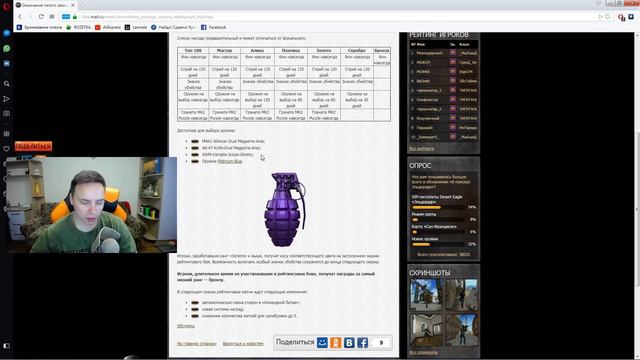Share via Facebook icon

coord(363,342)
